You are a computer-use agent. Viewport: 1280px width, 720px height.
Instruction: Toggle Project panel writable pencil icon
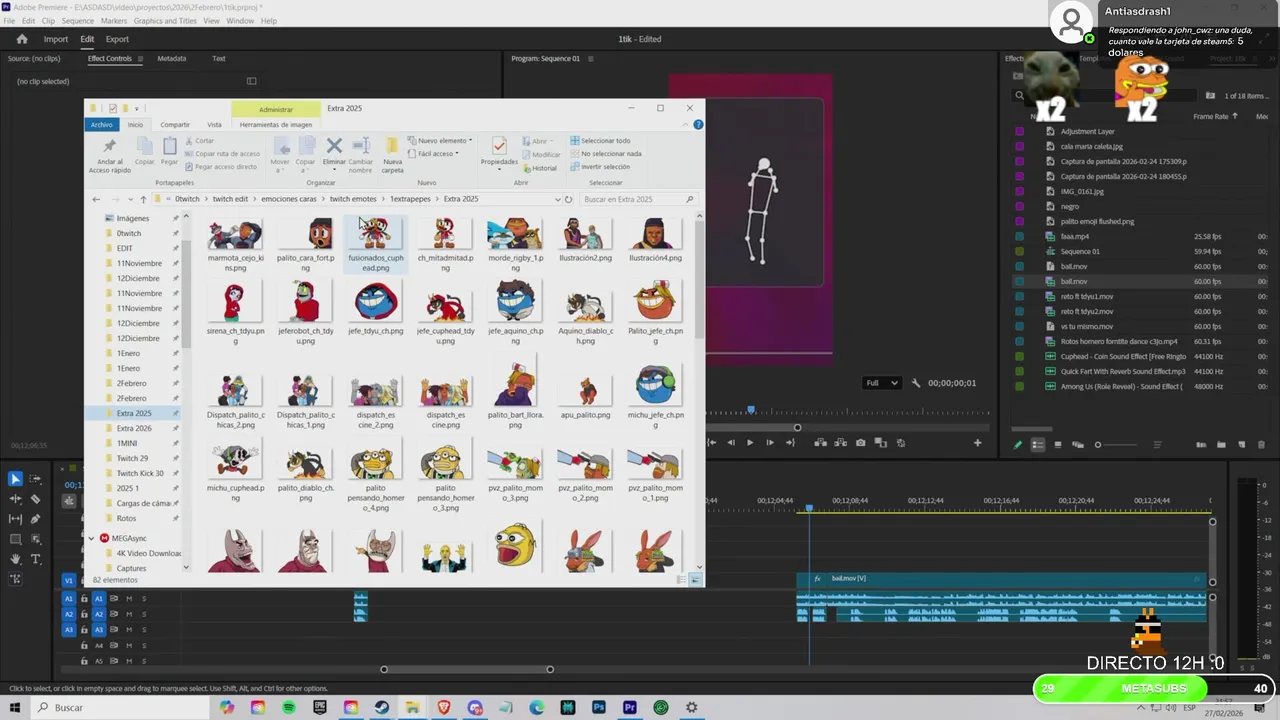pos(1018,445)
